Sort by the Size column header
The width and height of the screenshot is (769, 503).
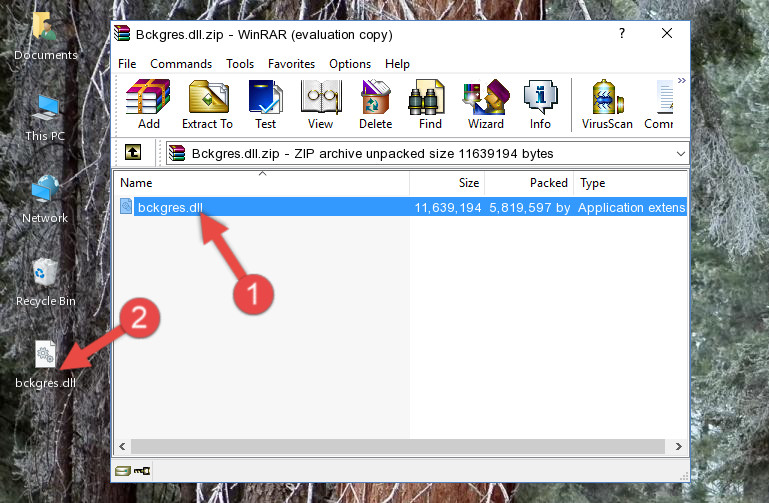[x=447, y=183]
